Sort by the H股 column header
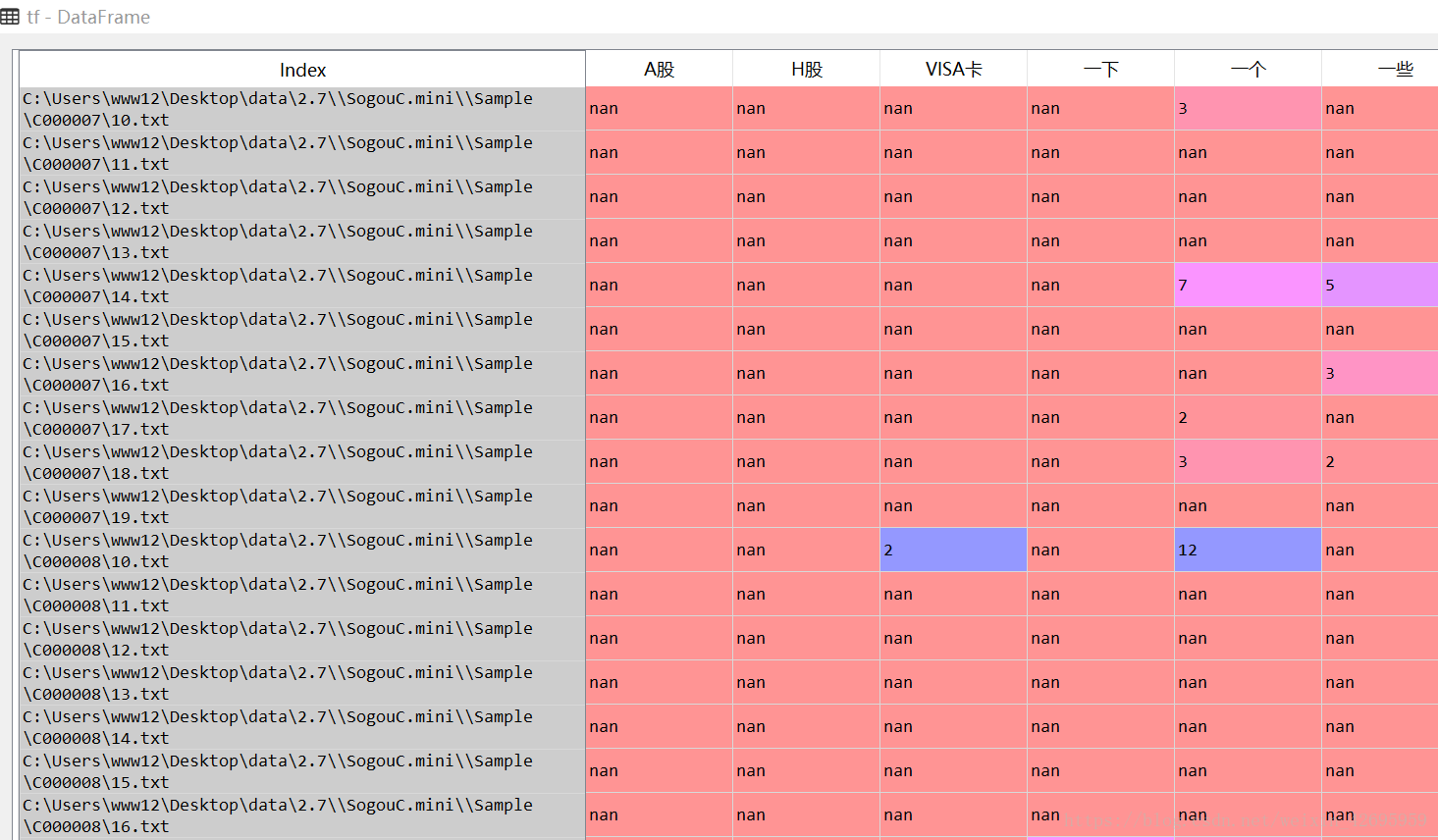This screenshot has height=840, width=1438. 807,70
